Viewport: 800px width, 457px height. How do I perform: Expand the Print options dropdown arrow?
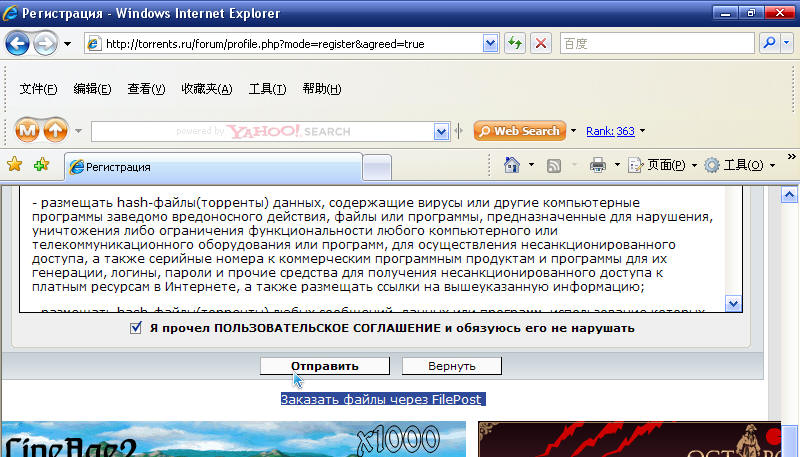point(617,165)
